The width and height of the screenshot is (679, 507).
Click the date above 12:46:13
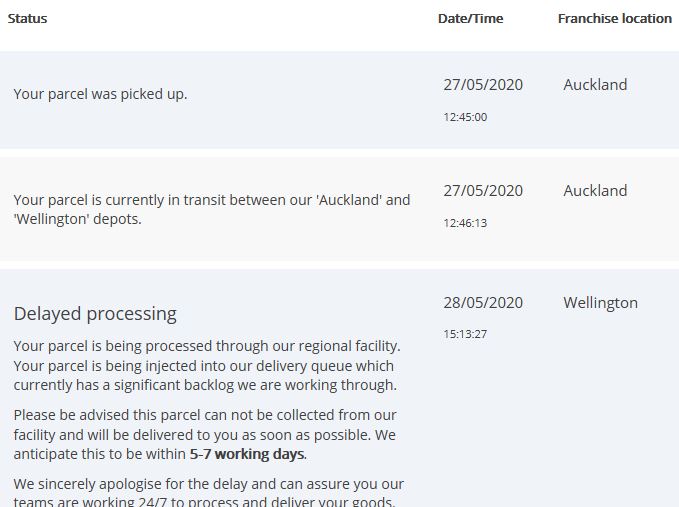(x=483, y=191)
